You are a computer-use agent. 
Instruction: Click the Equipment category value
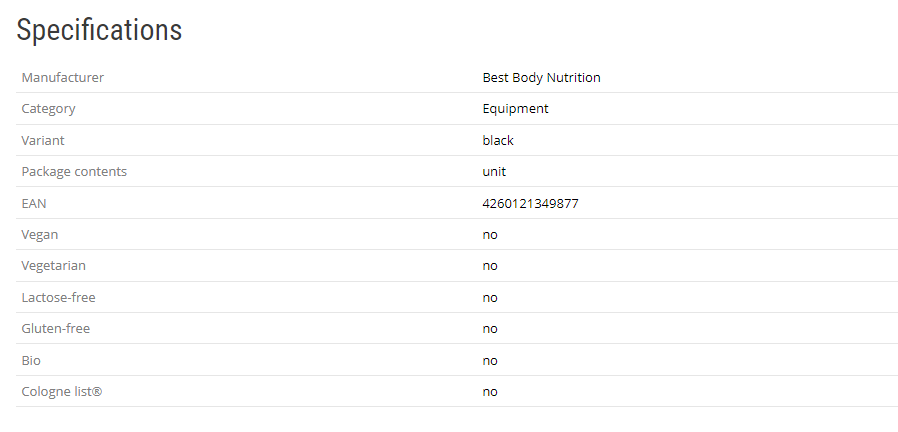click(515, 109)
